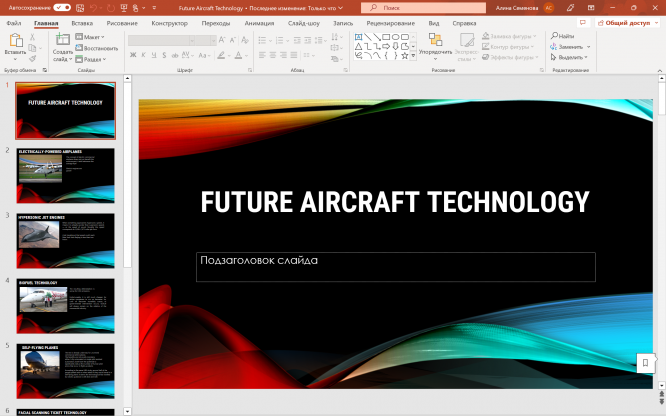Open the Вставка ribbon tab
The height and width of the screenshot is (416, 666).
83,22
